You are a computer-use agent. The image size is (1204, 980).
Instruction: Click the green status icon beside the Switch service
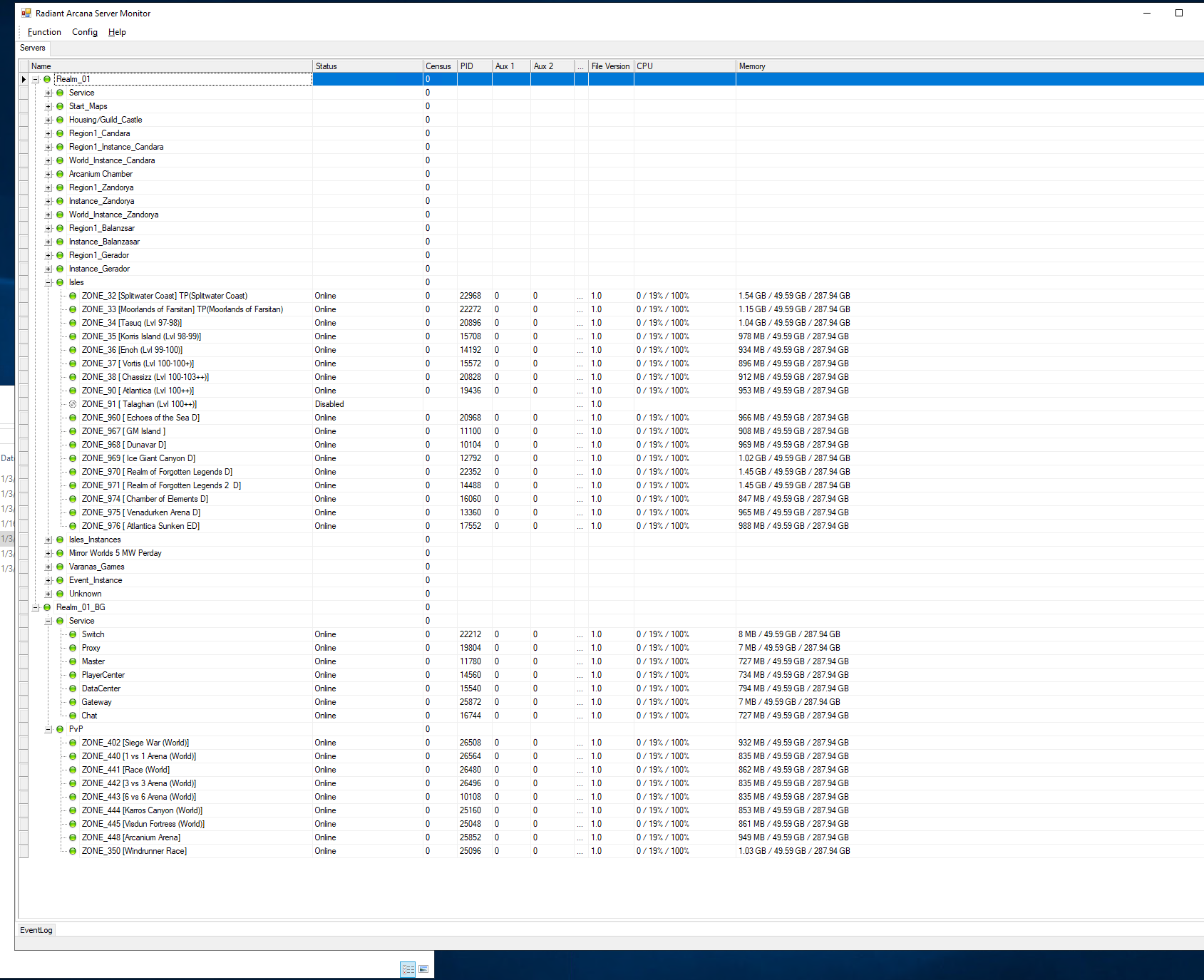tap(73, 634)
